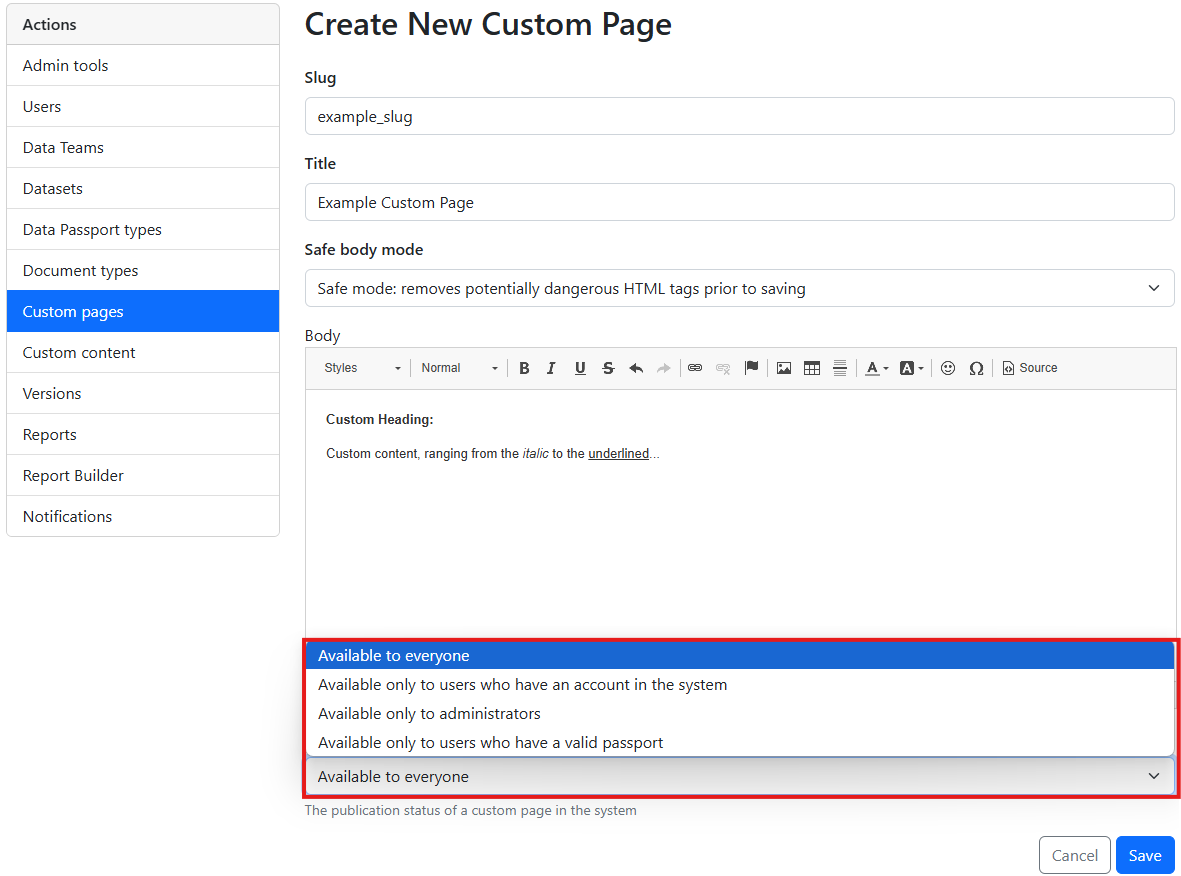
Task: Click into the Slug input field
Action: [x=739, y=117]
